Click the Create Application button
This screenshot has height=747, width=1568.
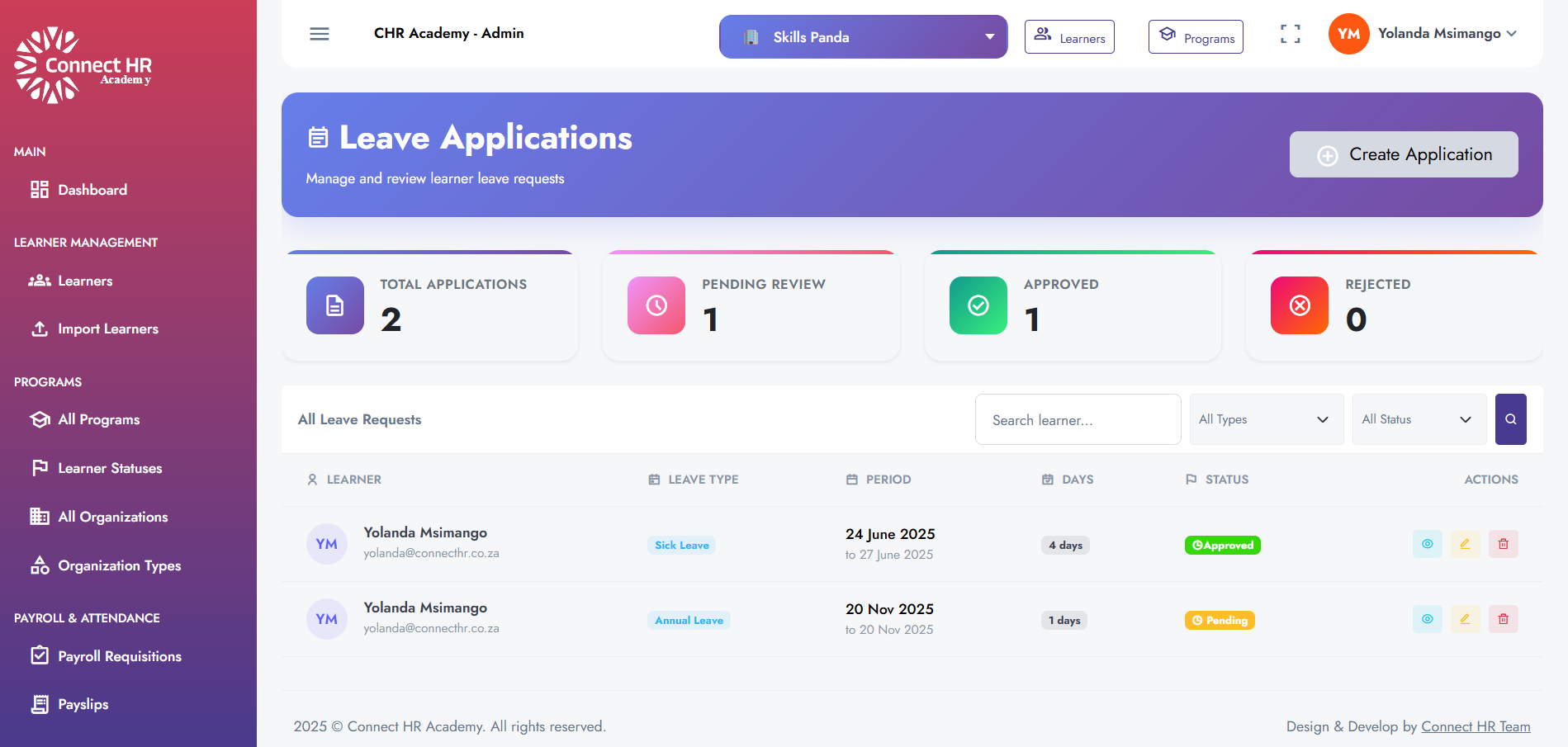click(1404, 154)
